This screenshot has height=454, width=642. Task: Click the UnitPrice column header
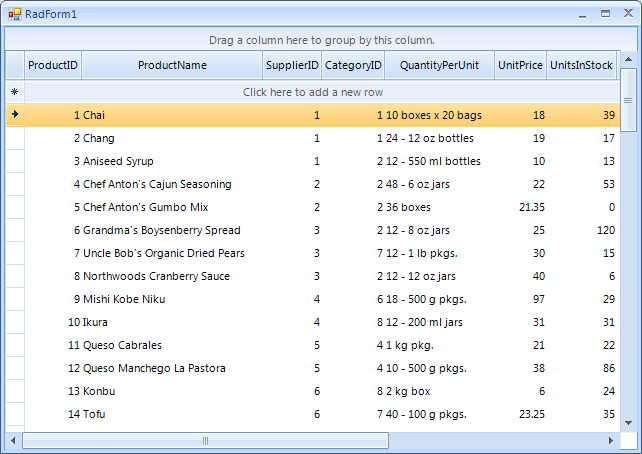[521, 65]
